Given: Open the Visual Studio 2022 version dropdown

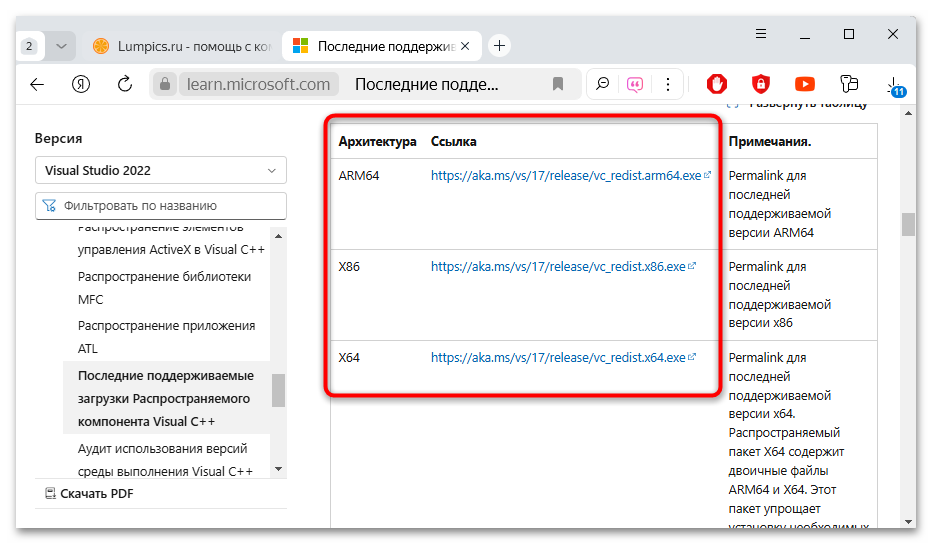Looking at the screenshot, I should click(x=160, y=170).
